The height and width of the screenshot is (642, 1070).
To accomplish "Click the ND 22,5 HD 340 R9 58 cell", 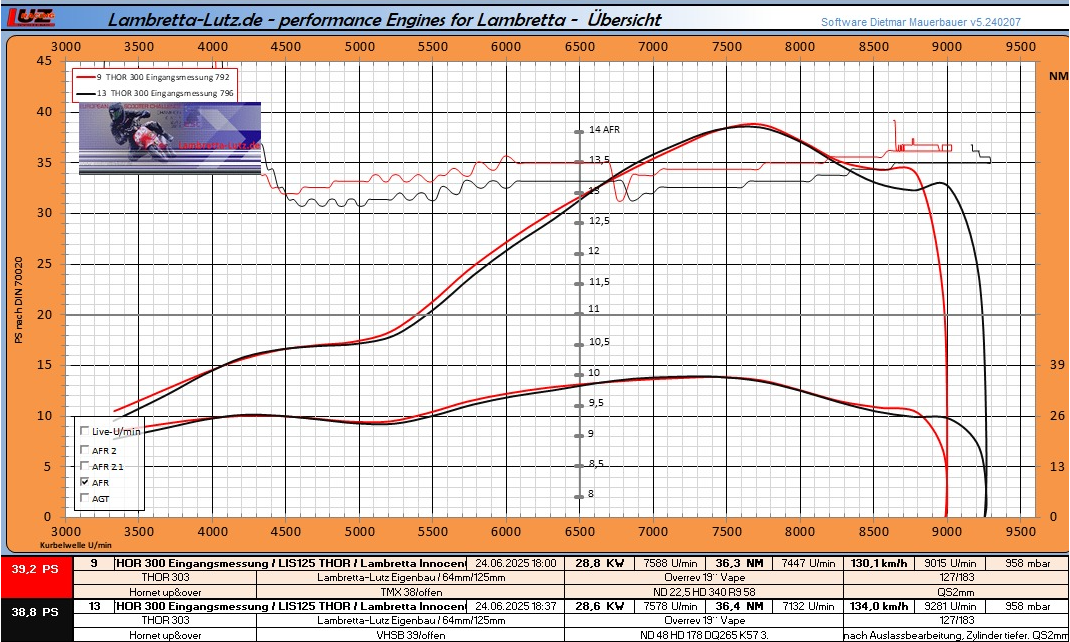I will (704, 592).
